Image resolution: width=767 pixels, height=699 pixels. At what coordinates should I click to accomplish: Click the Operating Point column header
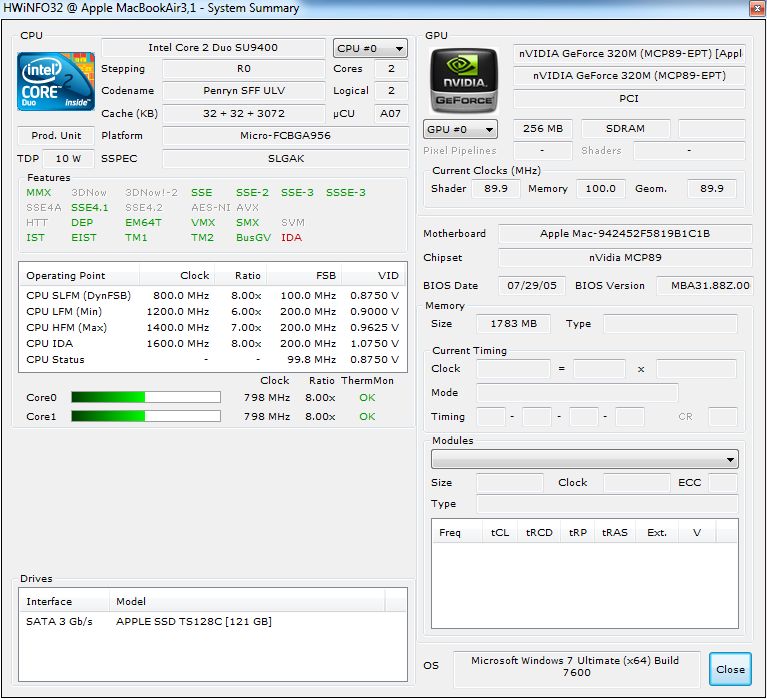click(x=79, y=275)
